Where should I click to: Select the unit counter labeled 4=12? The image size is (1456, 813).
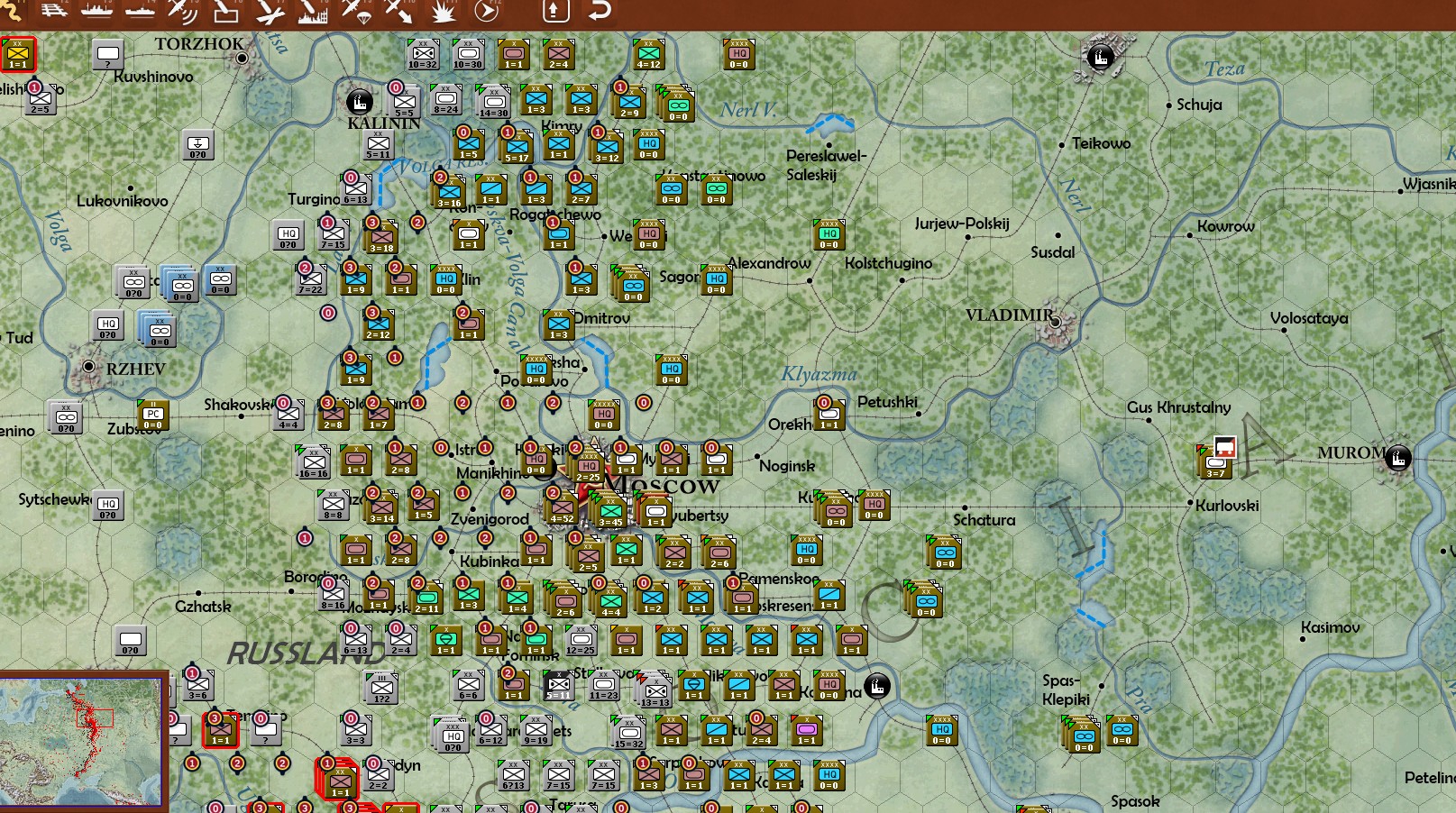point(649,55)
